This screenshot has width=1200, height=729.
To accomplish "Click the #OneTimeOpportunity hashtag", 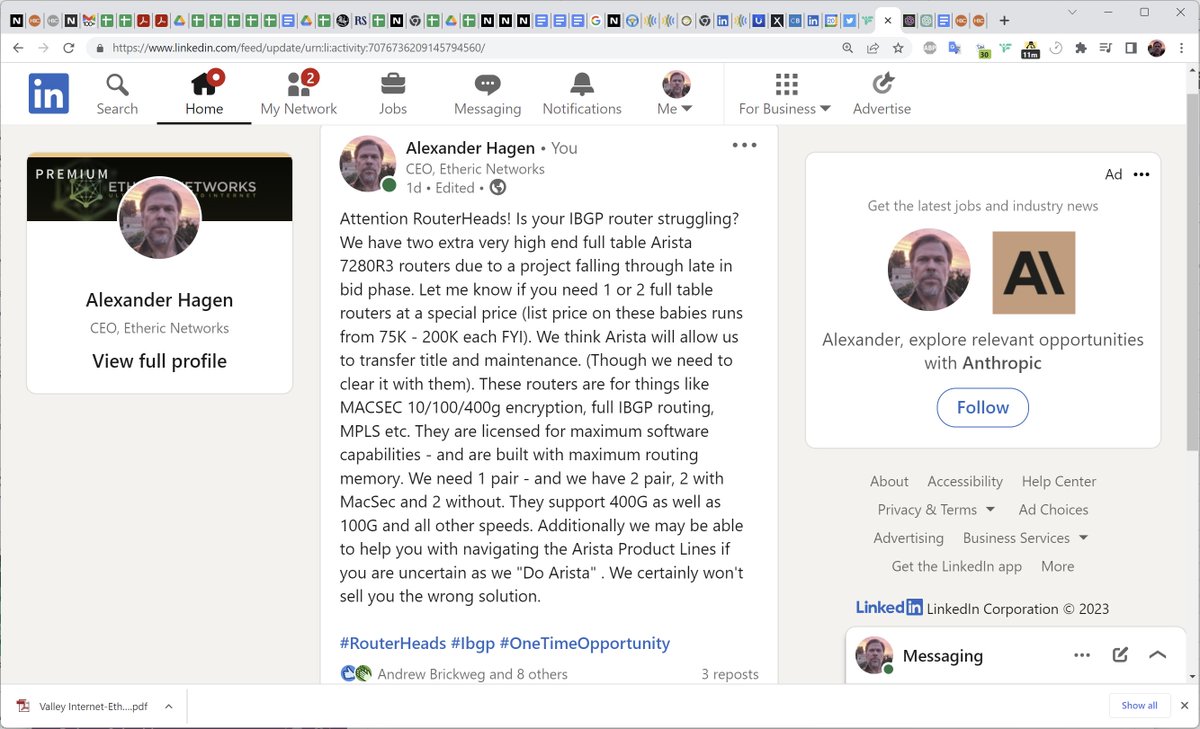I will [x=585, y=643].
